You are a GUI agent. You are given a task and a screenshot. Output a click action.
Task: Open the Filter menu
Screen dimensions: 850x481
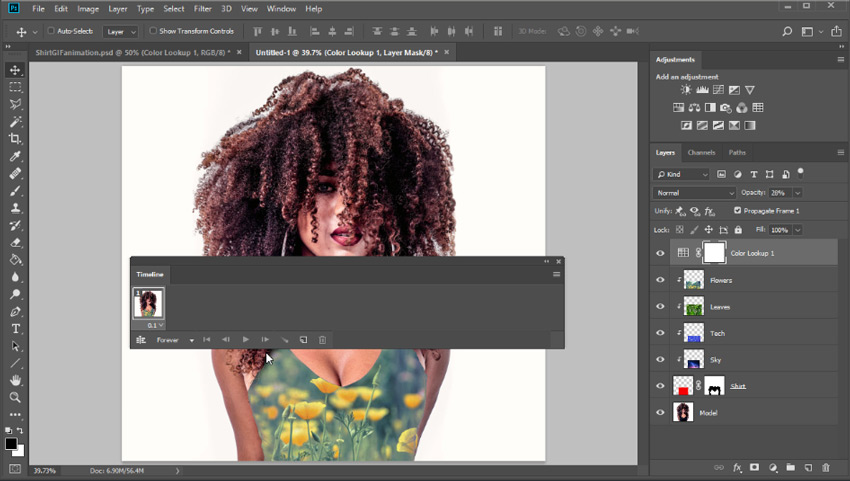point(203,9)
